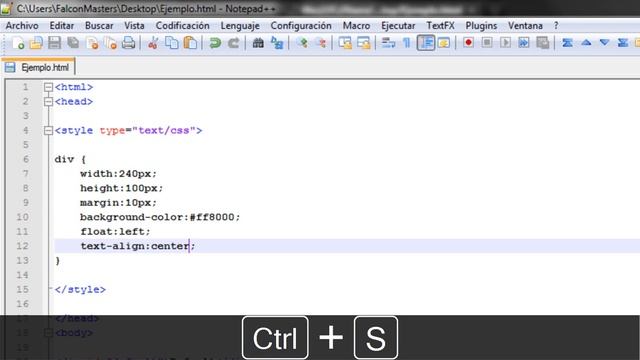Viewport: 640px width, 360px height.
Task: Click the blue down triangle toolbar icon
Action: [x=604, y=42]
